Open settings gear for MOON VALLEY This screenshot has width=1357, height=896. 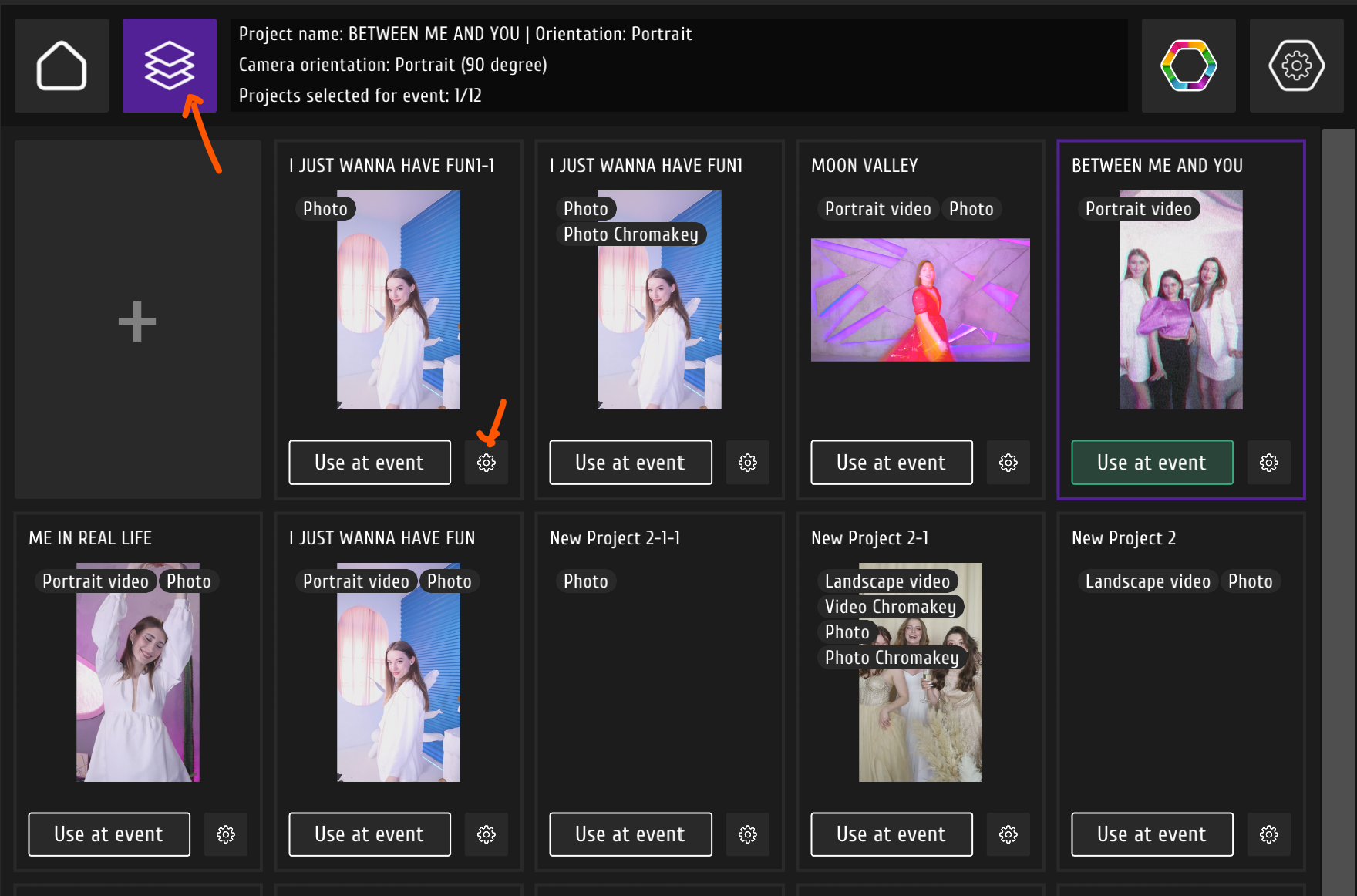pyautogui.click(x=1008, y=463)
